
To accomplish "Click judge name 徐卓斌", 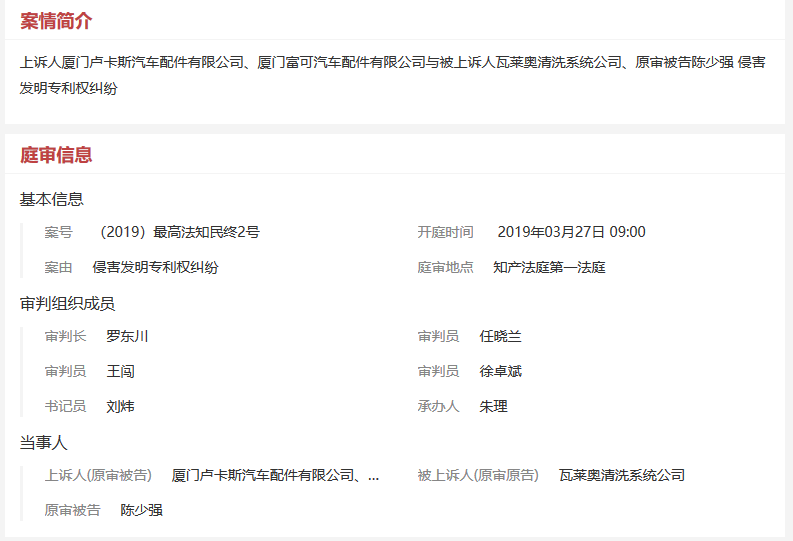I will (x=501, y=371).
